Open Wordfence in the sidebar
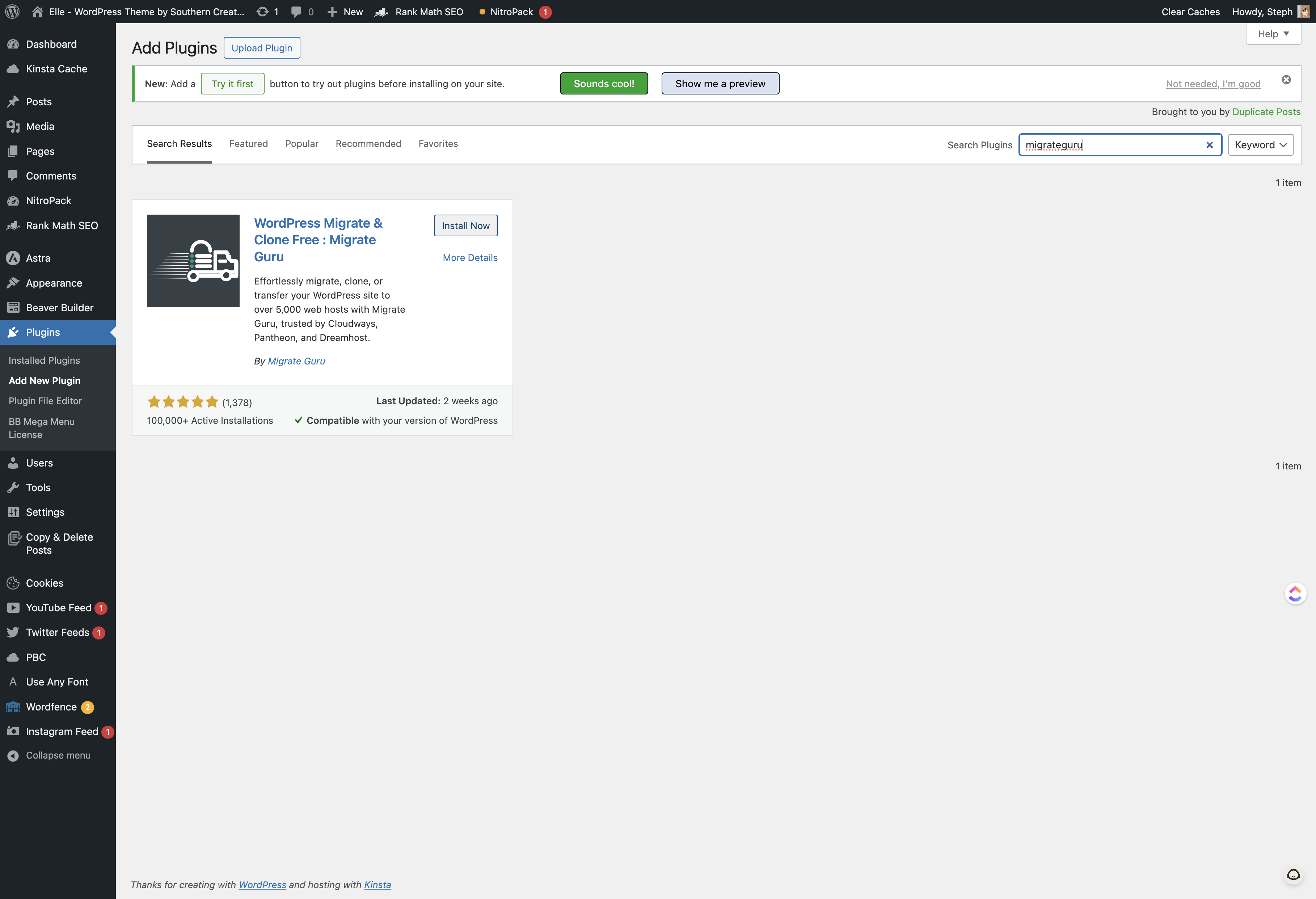 (51, 706)
